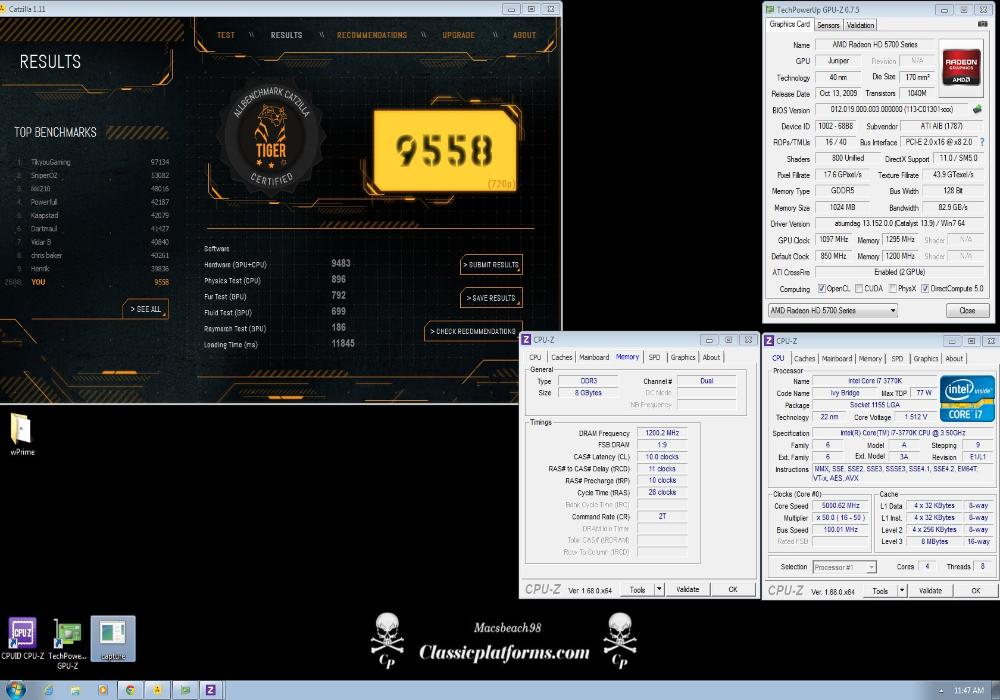The image size is (1000, 700).
Task: Toggle the CUDA checkbox in GPU-Z
Action: [858, 289]
